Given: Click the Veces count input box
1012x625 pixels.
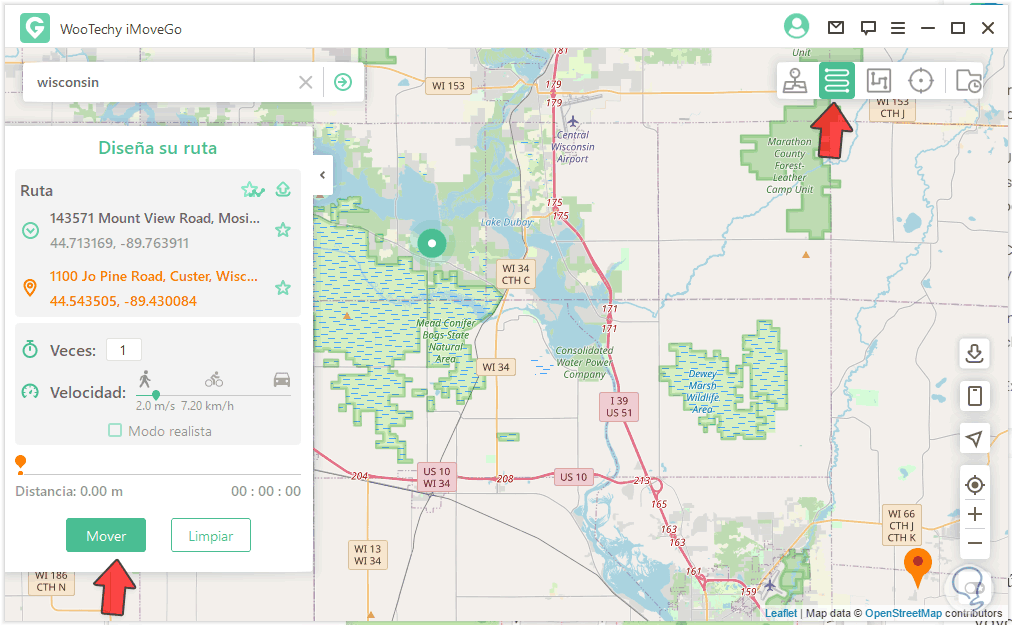Looking at the screenshot, I should (x=124, y=350).
